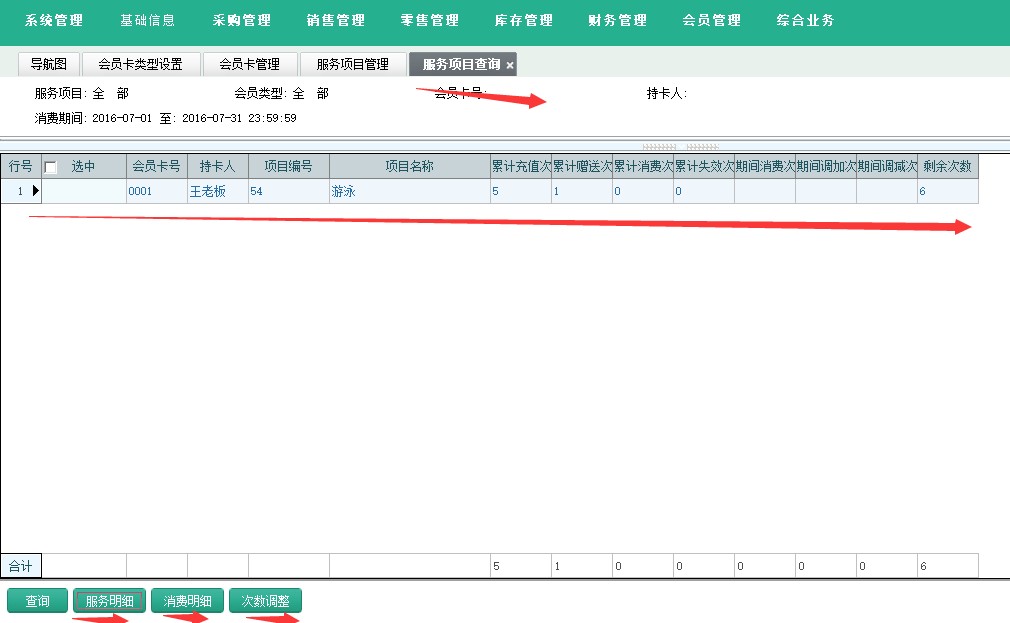This screenshot has width=1010, height=623.
Task: Select the 服务项目查询 tab
Action: click(461, 64)
